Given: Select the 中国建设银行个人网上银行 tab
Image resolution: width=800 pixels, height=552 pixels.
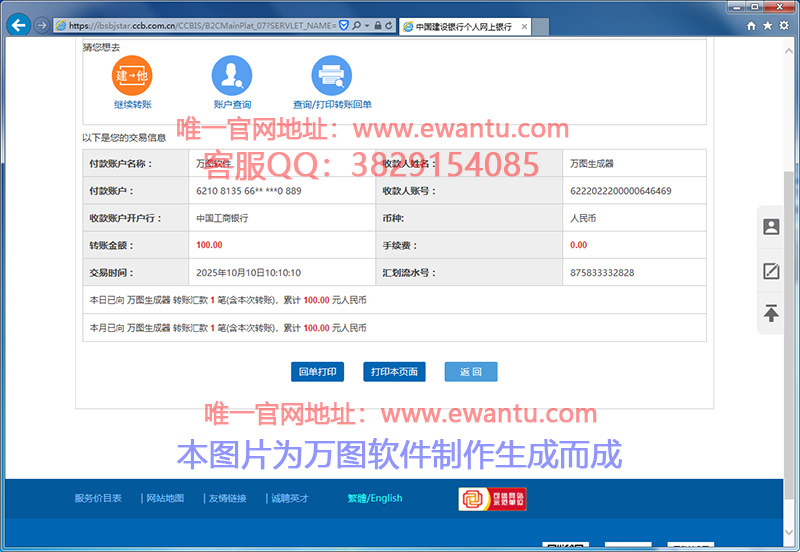Looking at the screenshot, I should [463, 27].
